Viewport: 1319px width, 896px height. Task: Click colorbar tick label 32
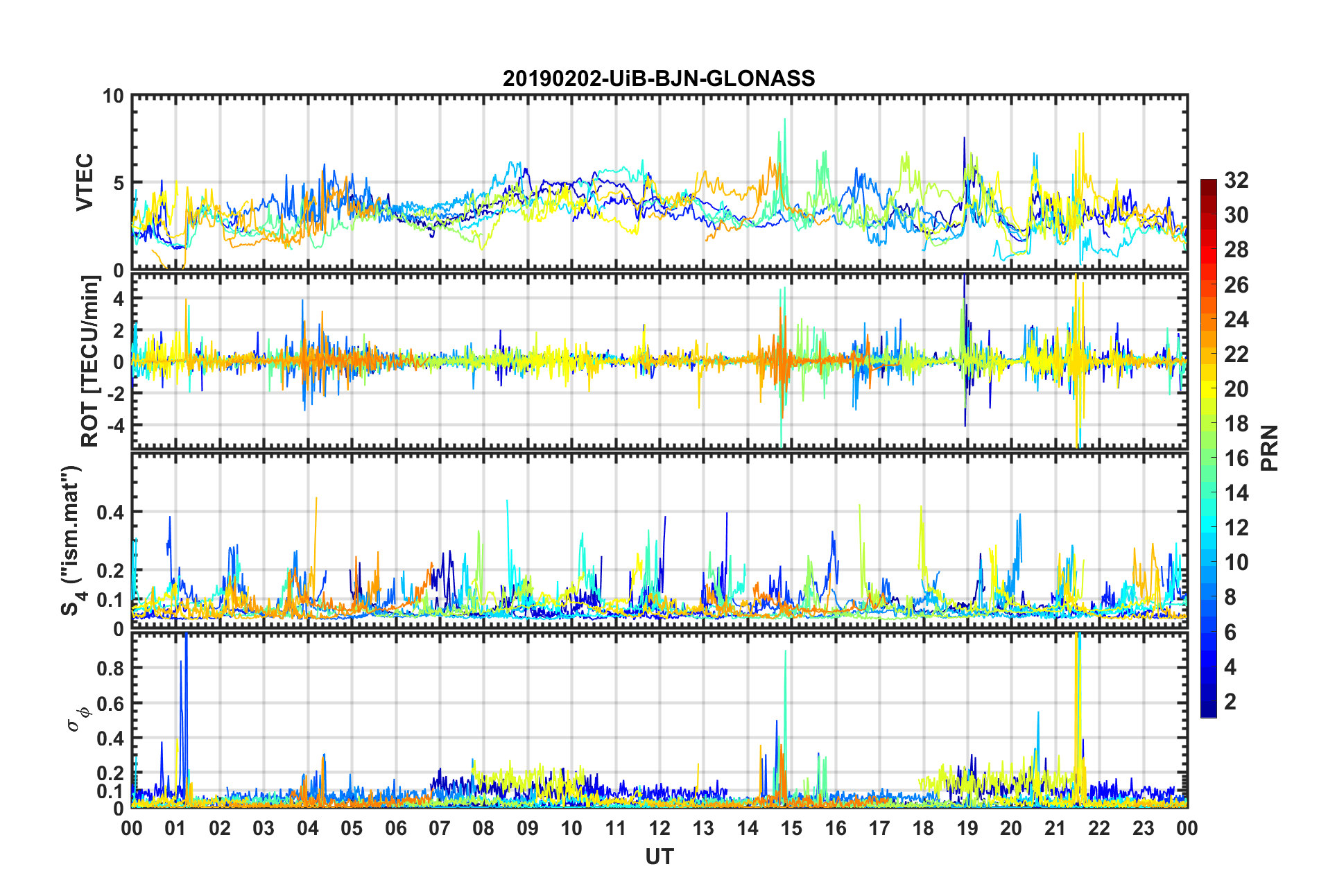[x=1236, y=180]
